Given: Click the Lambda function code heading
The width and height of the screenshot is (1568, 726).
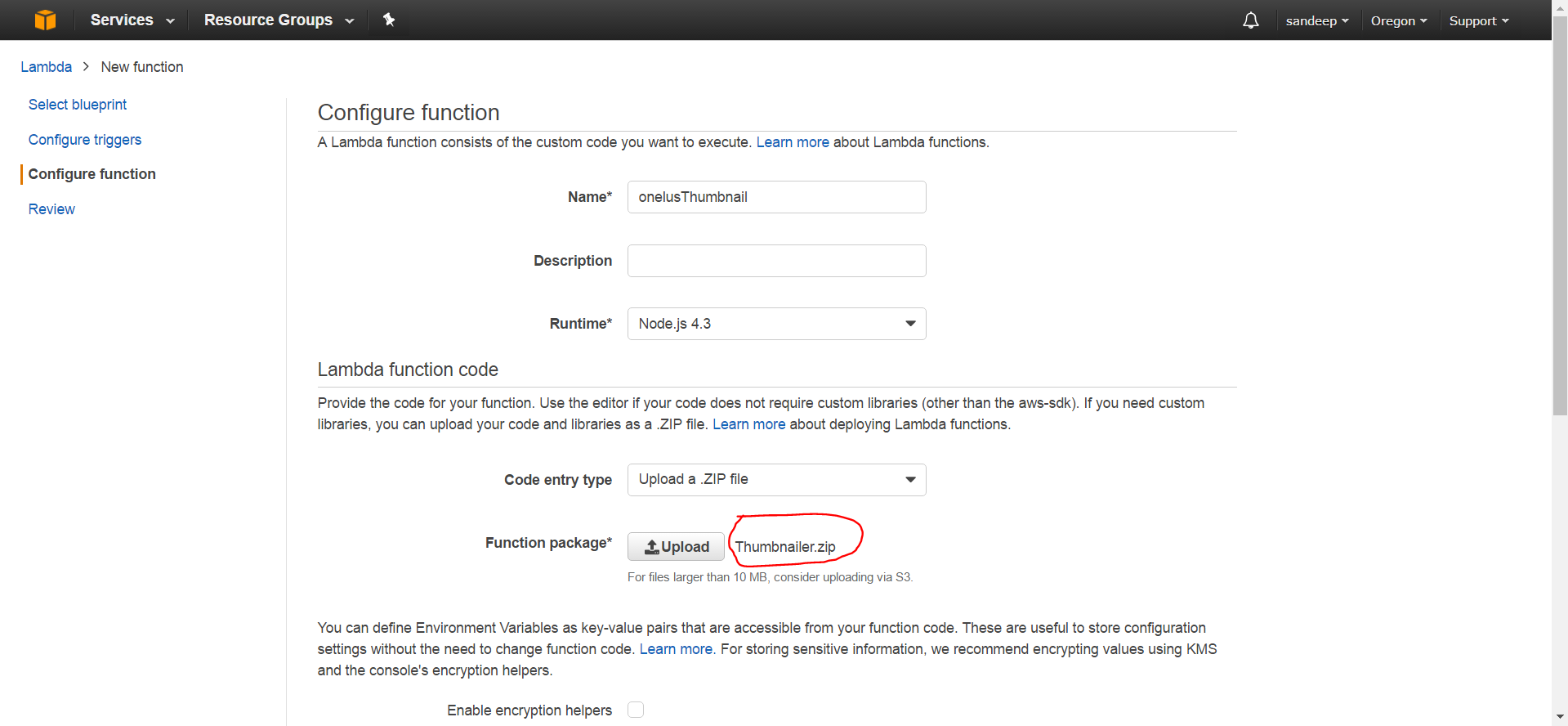Looking at the screenshot, I should click(x=408, y=370).
